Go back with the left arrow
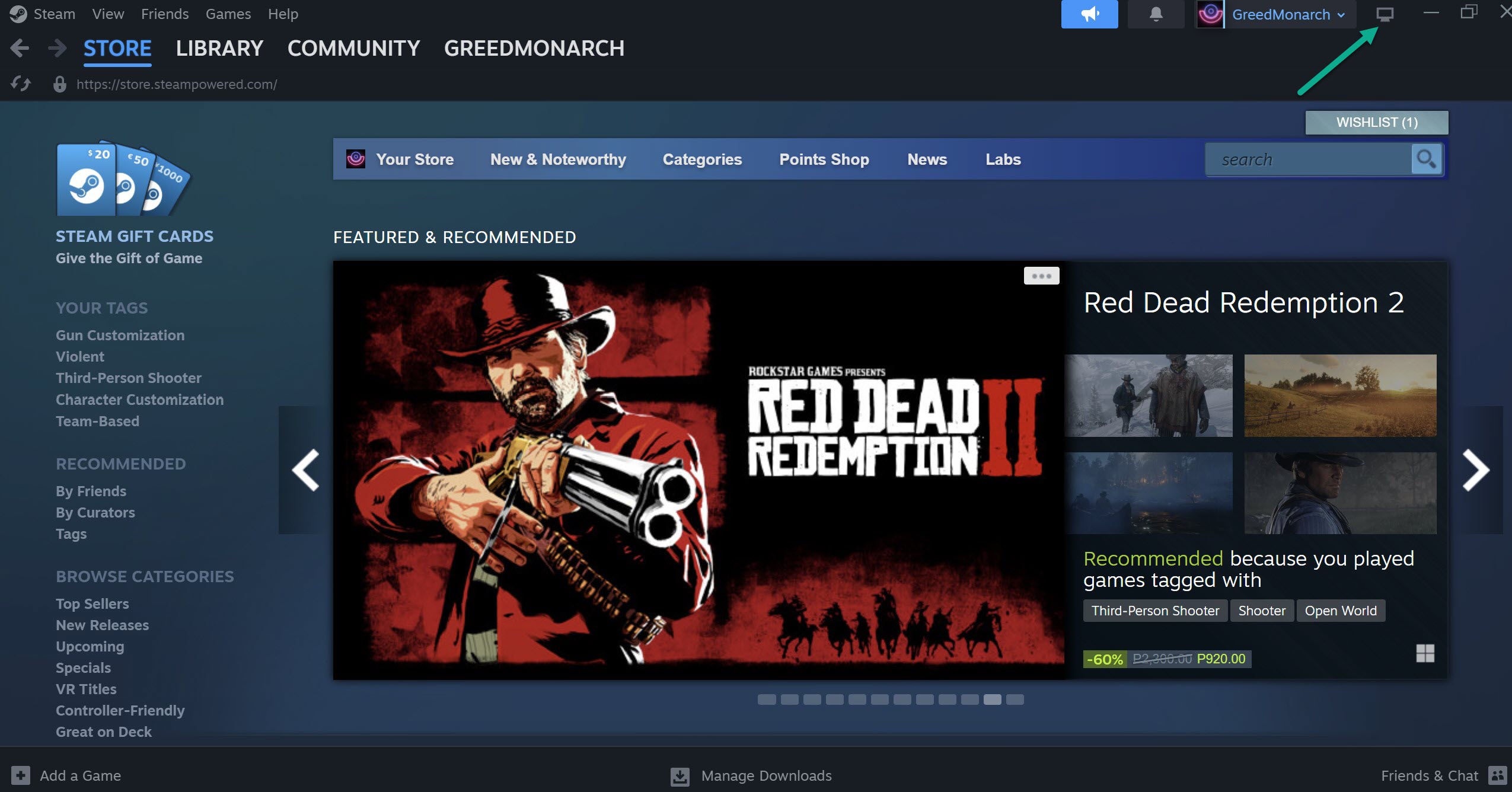 [x=20, y=48]
